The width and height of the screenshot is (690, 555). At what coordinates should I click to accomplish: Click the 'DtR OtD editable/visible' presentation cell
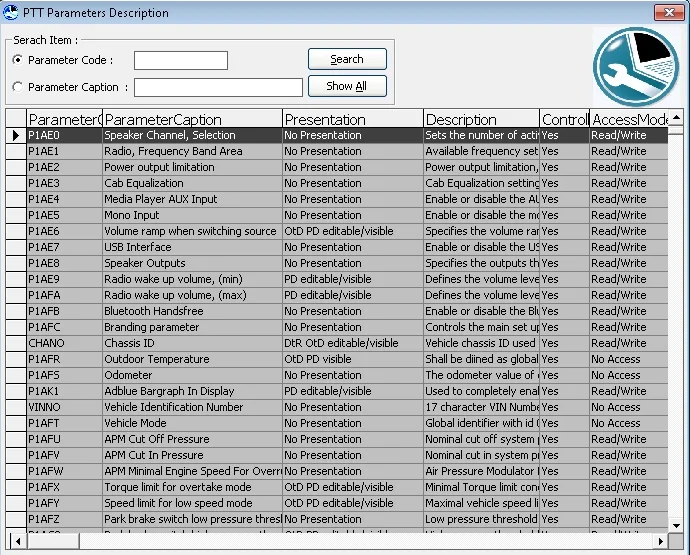(353, 343)
